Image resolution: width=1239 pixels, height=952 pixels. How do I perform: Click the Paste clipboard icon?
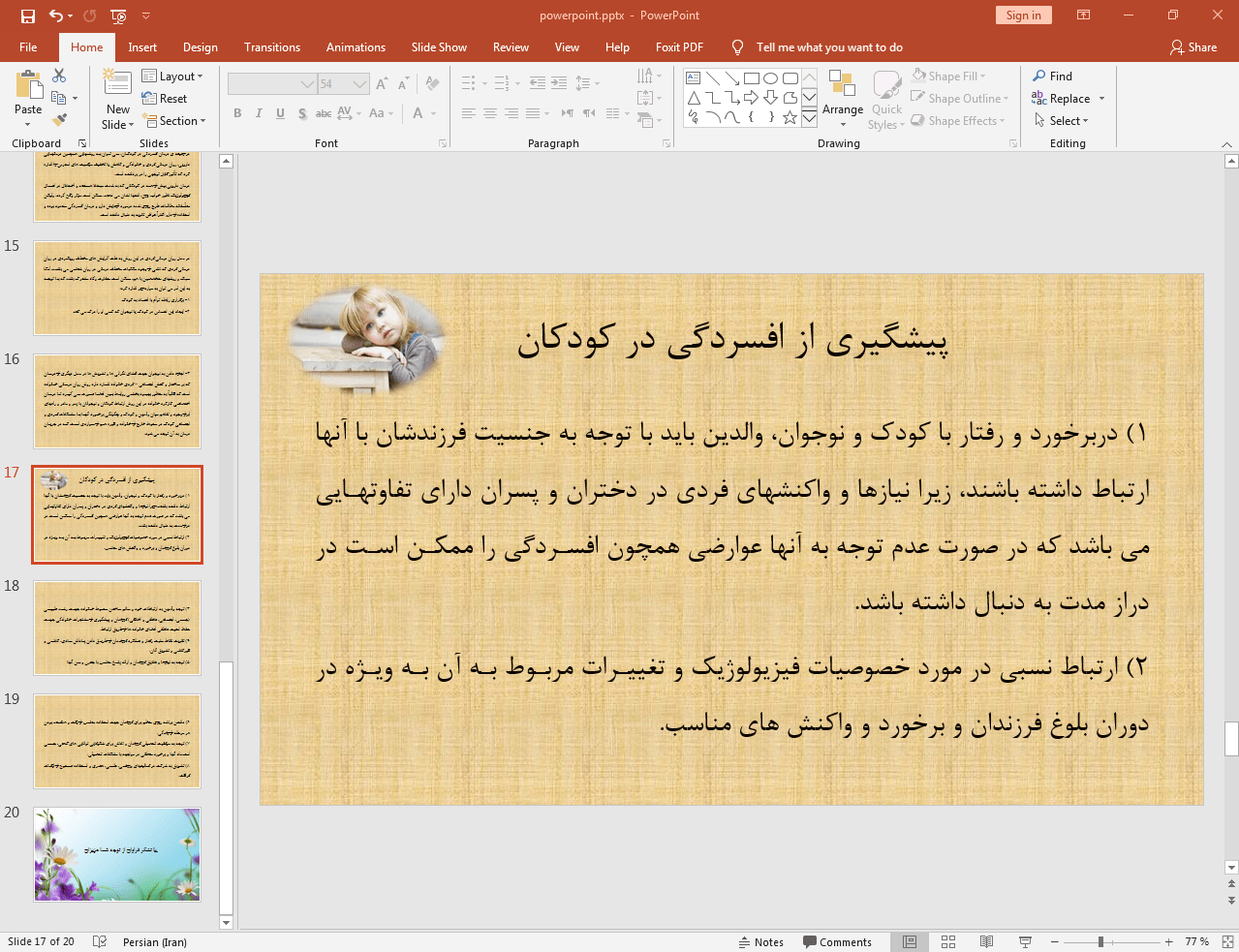tap(28, 85)
